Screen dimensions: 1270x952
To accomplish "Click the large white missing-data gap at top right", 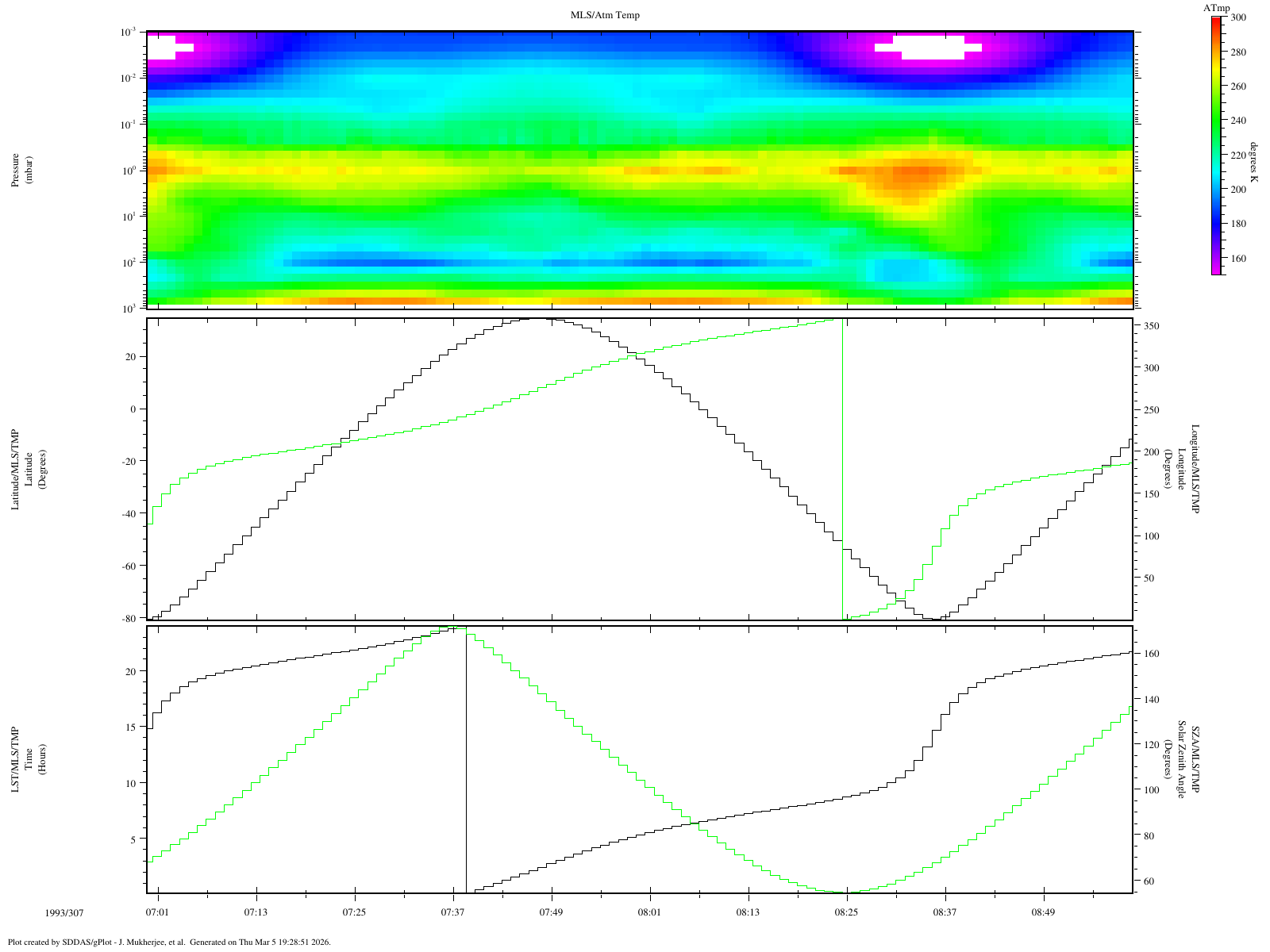I will click(x=929, y=48).
